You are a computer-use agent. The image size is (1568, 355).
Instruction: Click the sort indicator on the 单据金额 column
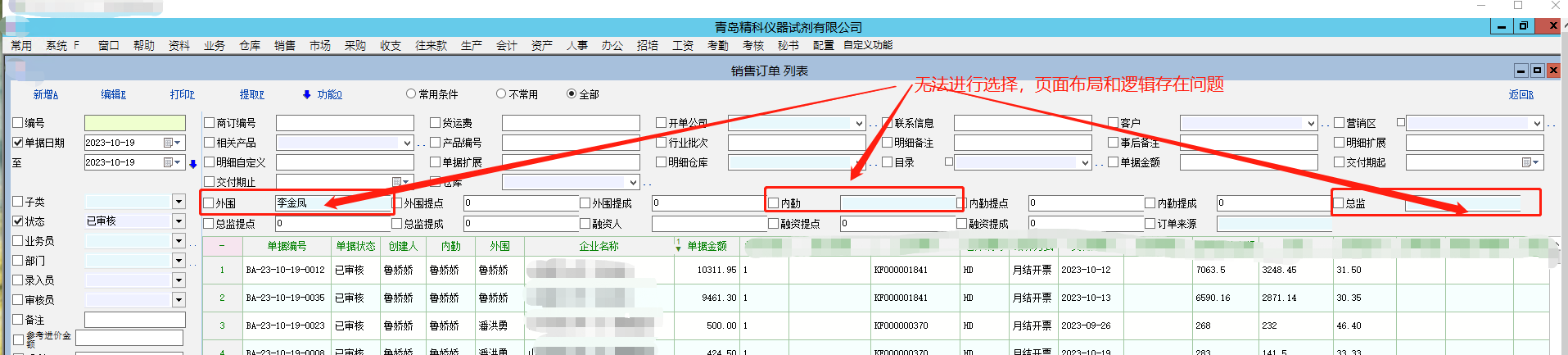pyautogui.click(x=678, y=245)
